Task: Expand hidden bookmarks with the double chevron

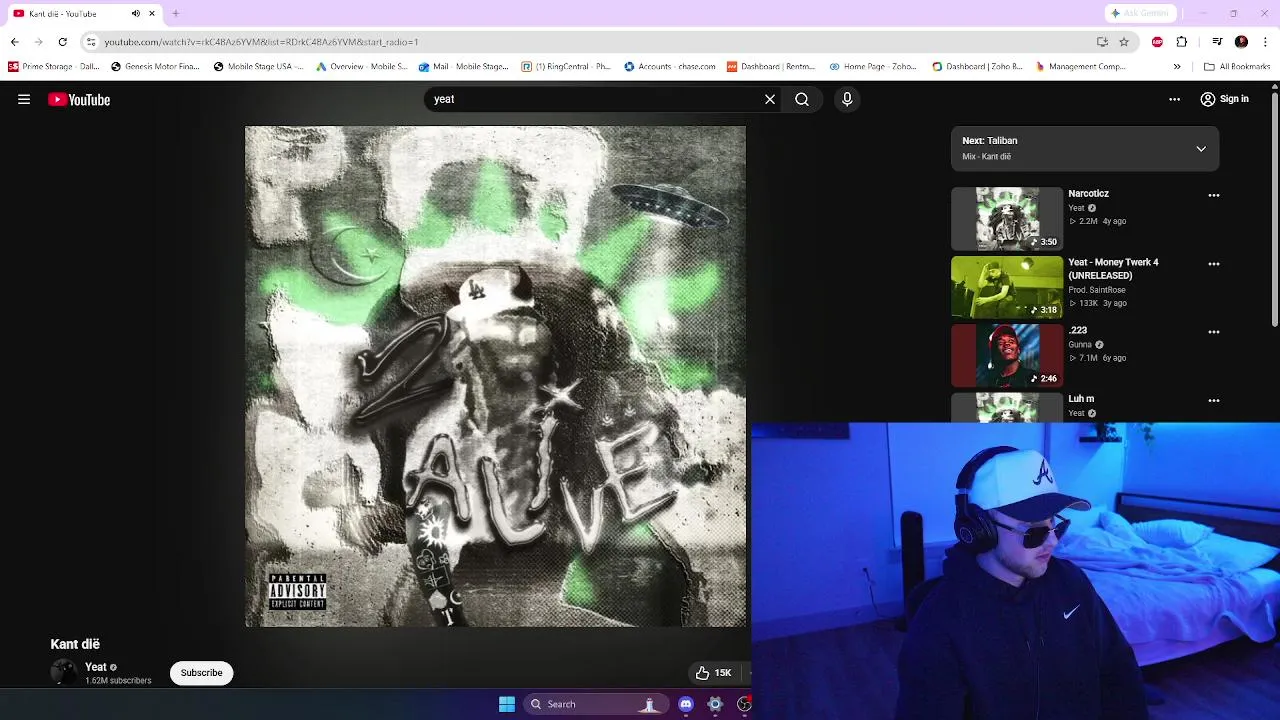Action: [1177, 67]
